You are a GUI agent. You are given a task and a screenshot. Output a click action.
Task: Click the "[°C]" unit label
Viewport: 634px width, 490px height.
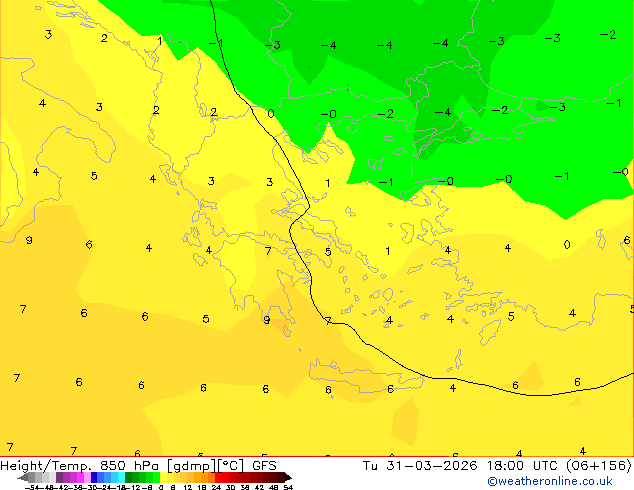tap(231, 466)
